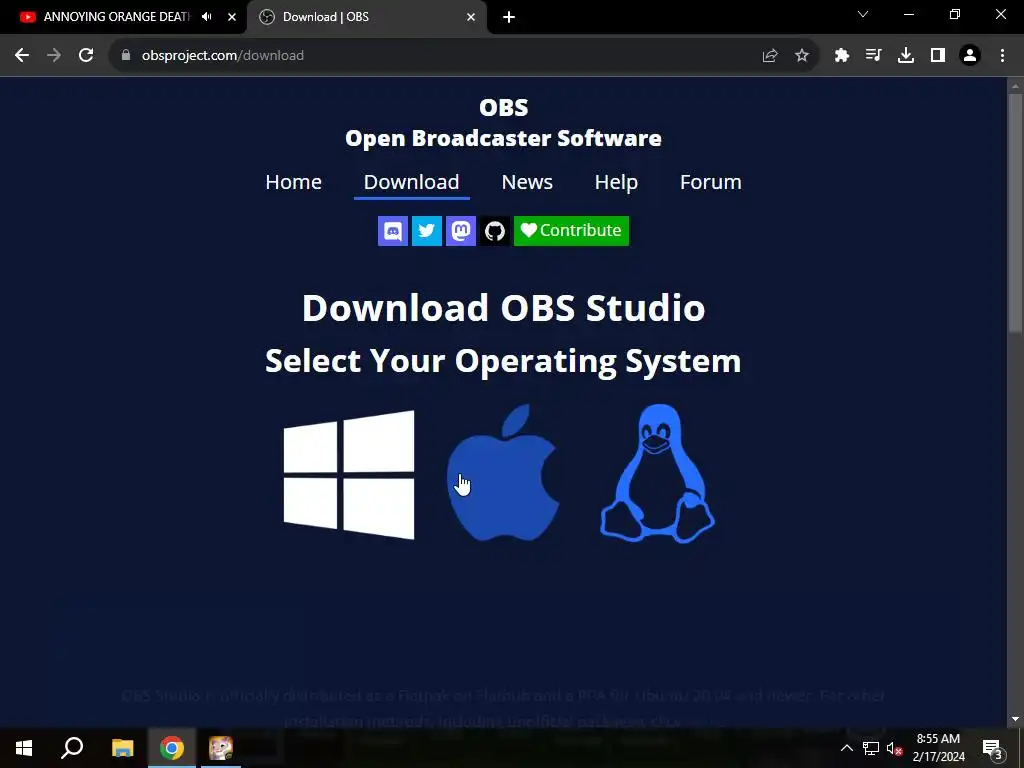
Task: Open the Chrome three-dot menu
Action: (1002, 56)
